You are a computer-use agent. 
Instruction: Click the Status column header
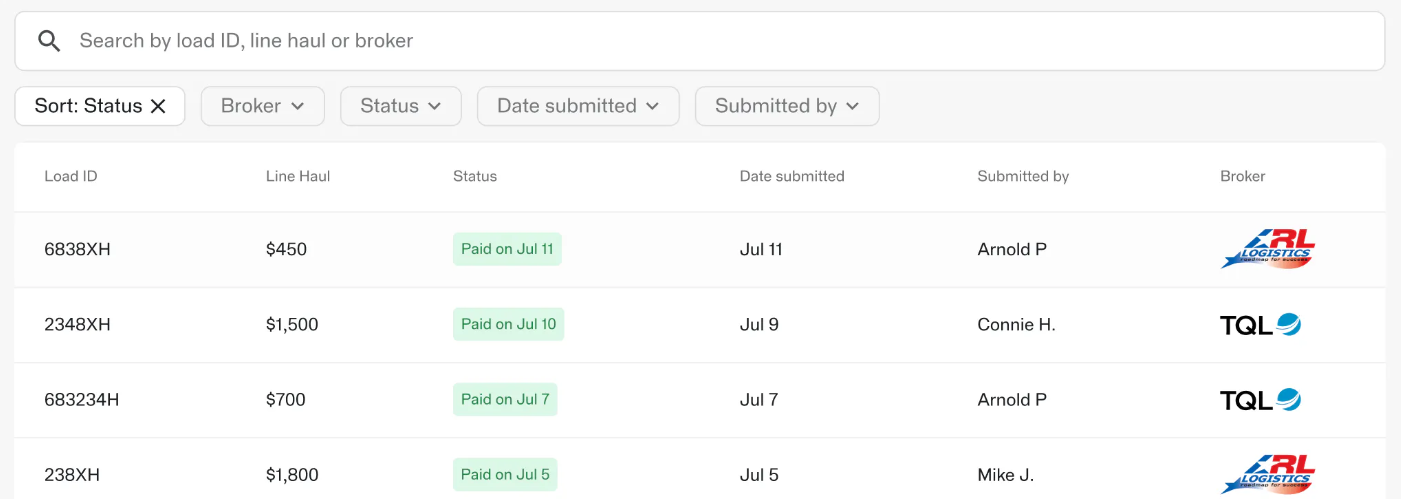coord(475,176)
